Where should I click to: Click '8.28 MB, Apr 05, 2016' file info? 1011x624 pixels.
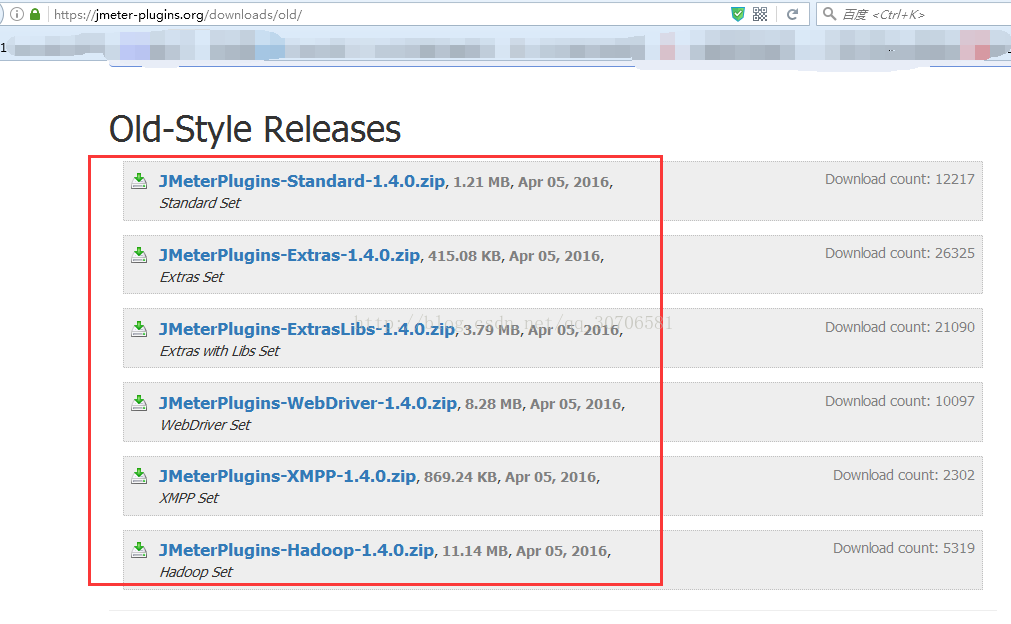[545, 404]
